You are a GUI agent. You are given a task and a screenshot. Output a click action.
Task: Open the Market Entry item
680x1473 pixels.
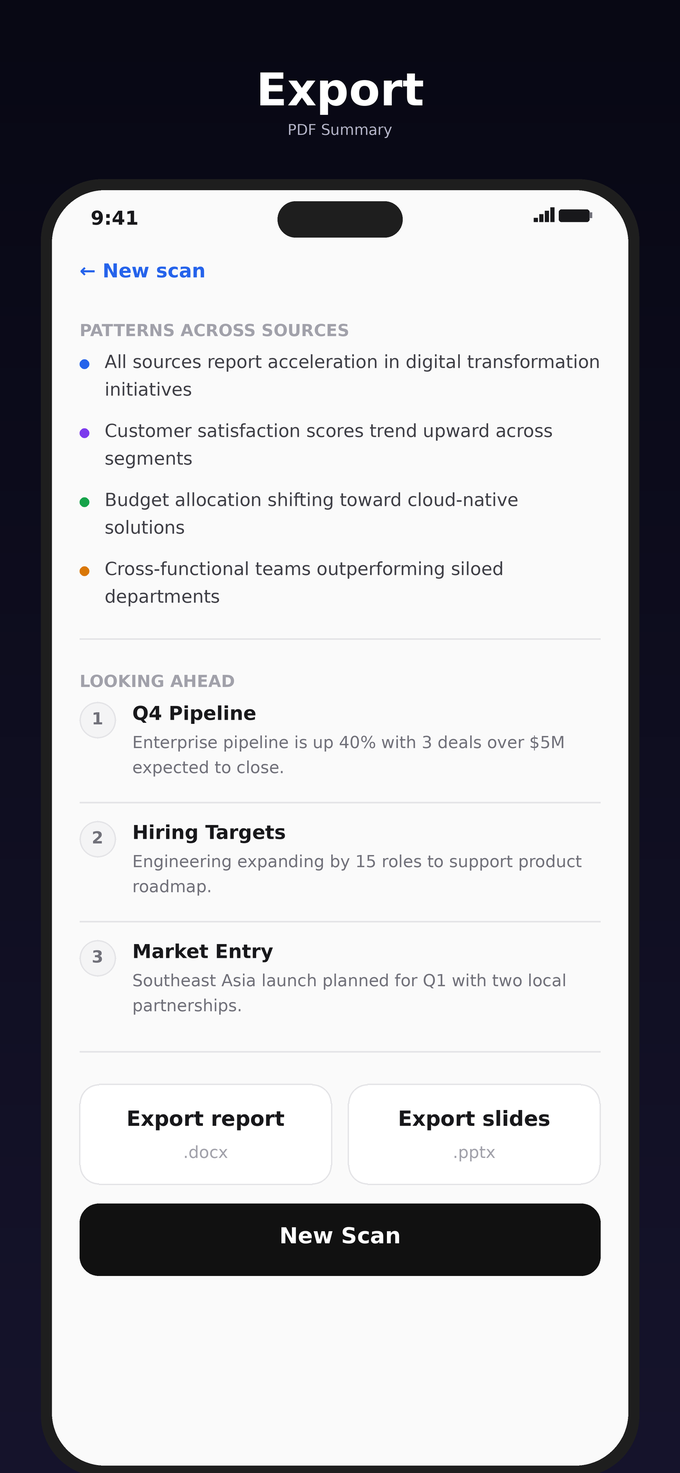pos(202,952)
